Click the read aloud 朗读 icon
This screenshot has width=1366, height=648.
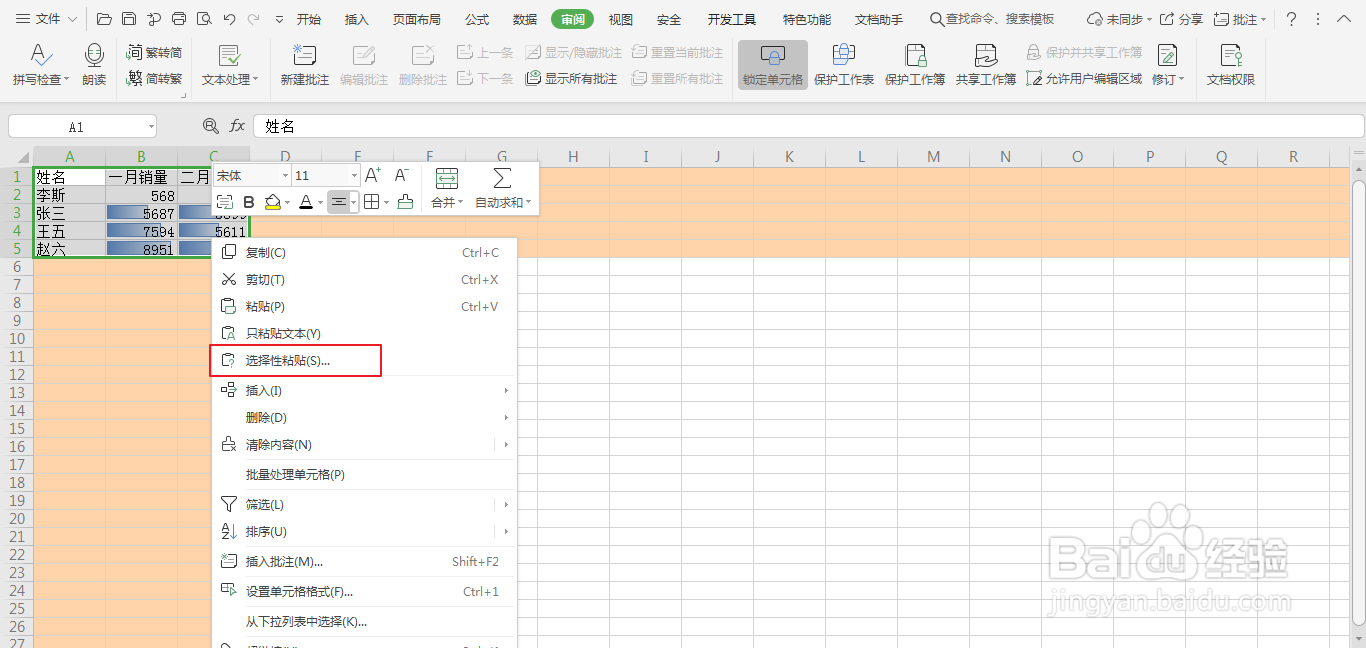click(x=94, y=65)
